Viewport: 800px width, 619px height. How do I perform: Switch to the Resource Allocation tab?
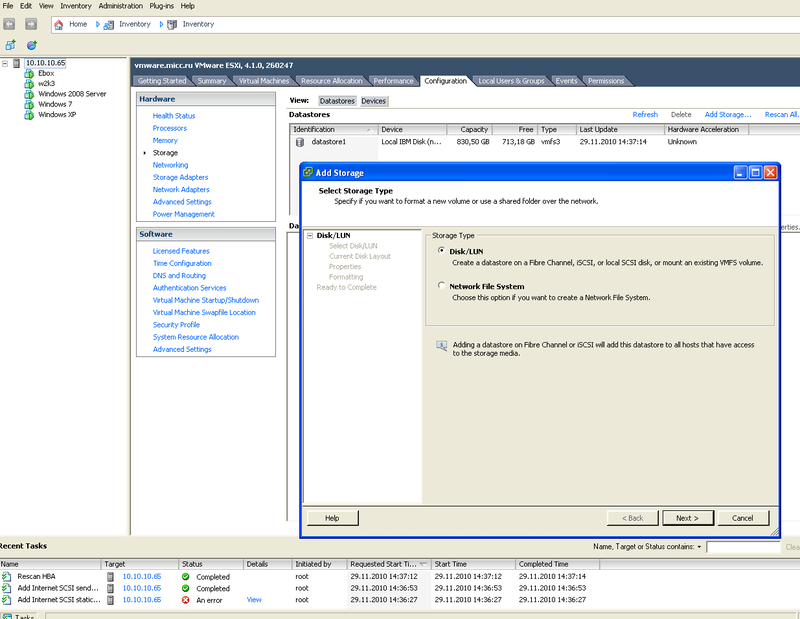331,81
